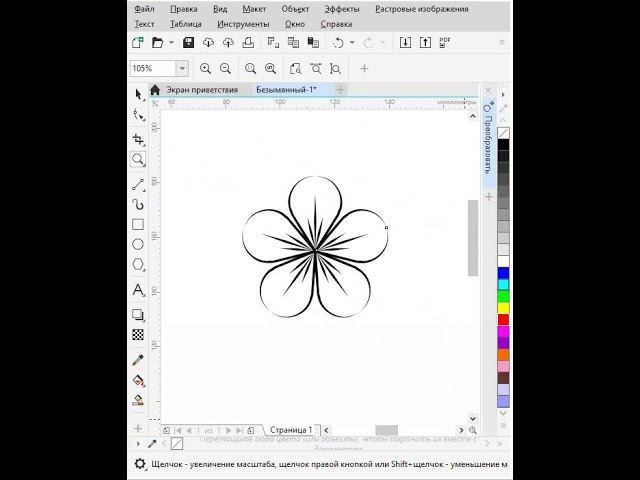Select the Freehand line tool

tap(138, 184)
